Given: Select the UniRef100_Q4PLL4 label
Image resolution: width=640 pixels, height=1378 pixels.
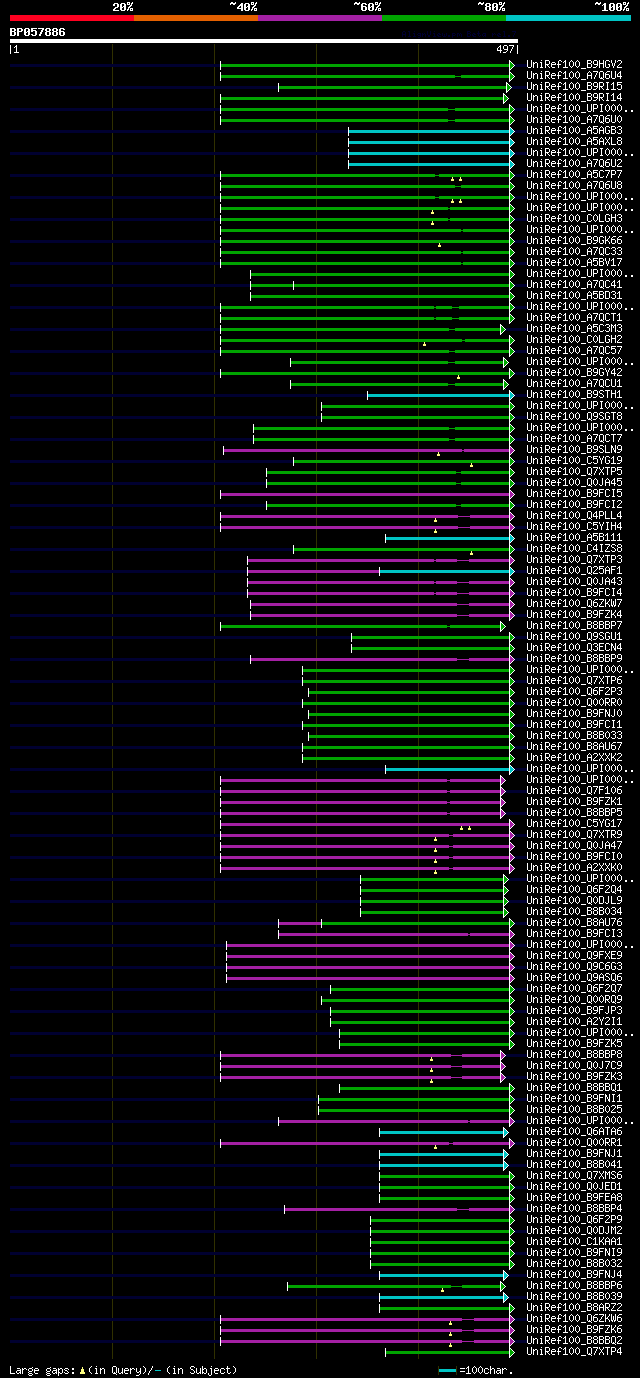Looking at the screenshot, I should click(x=574, y=515).
